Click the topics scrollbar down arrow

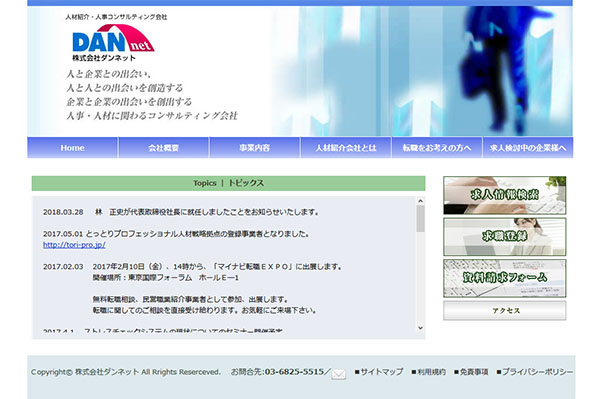[x=421, y=328]
